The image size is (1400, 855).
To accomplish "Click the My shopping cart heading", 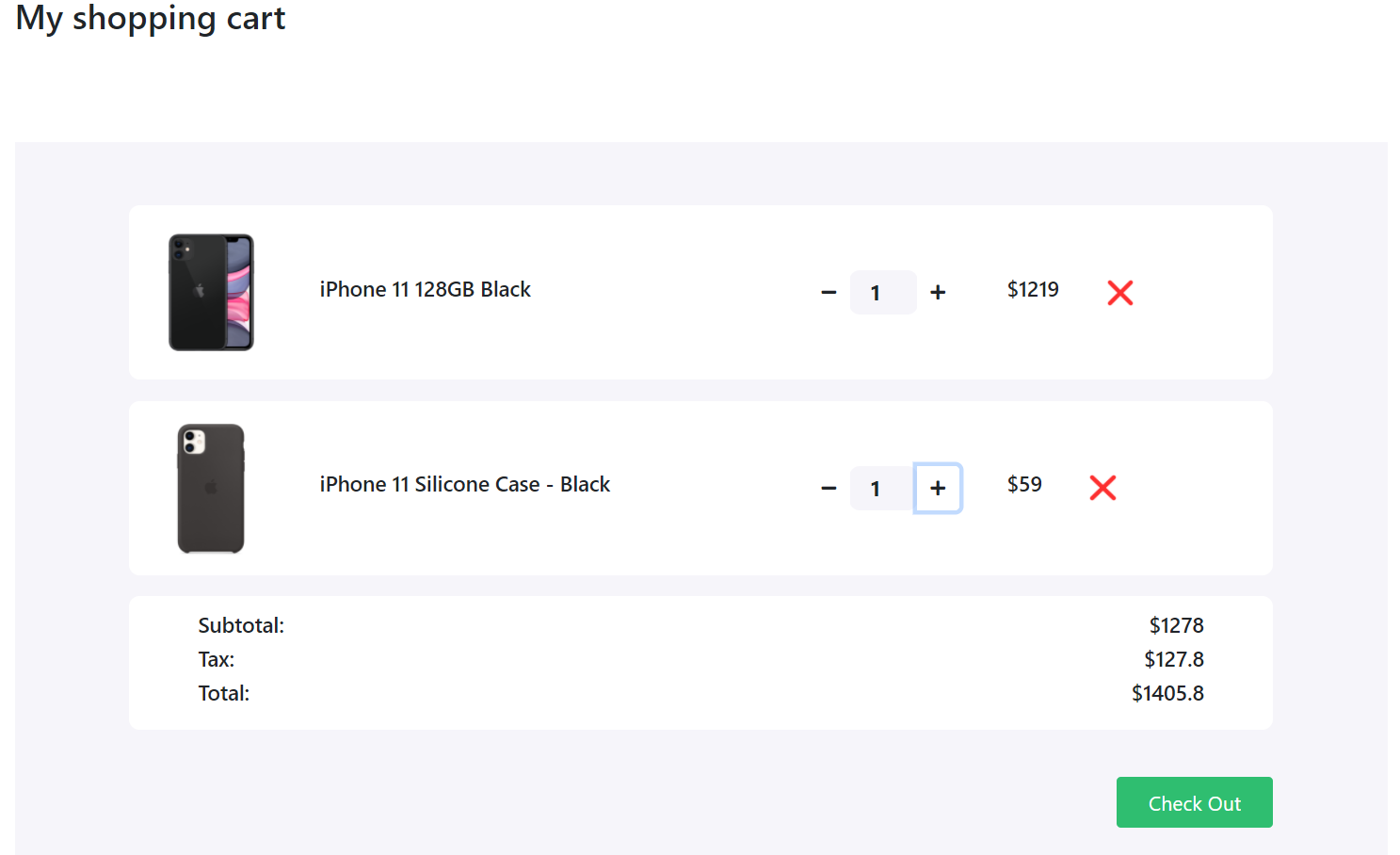I will [x=150, y=18].
